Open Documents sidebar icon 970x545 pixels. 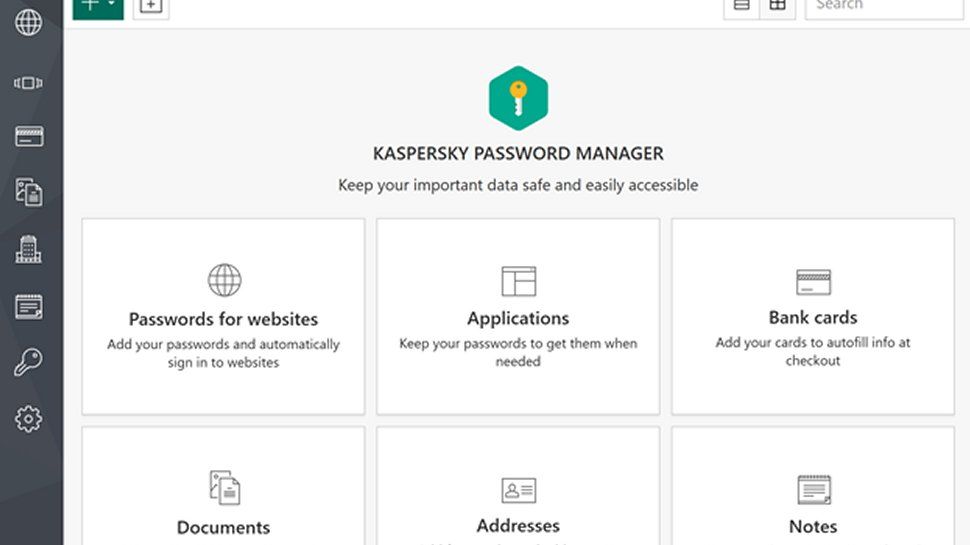tap(29, 192)
